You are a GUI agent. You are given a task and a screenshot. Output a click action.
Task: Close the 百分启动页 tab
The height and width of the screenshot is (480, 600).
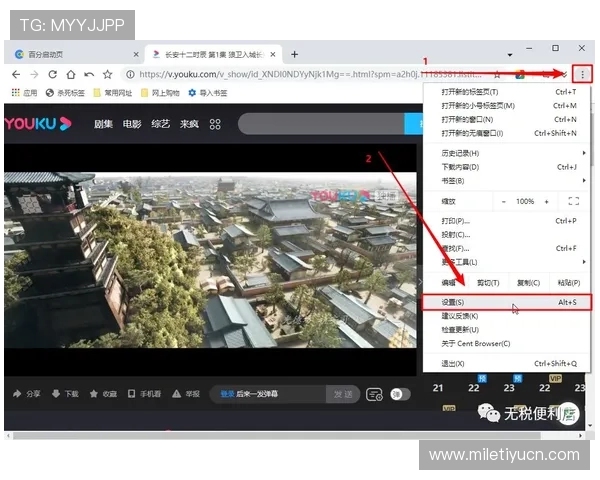(136, 54)
